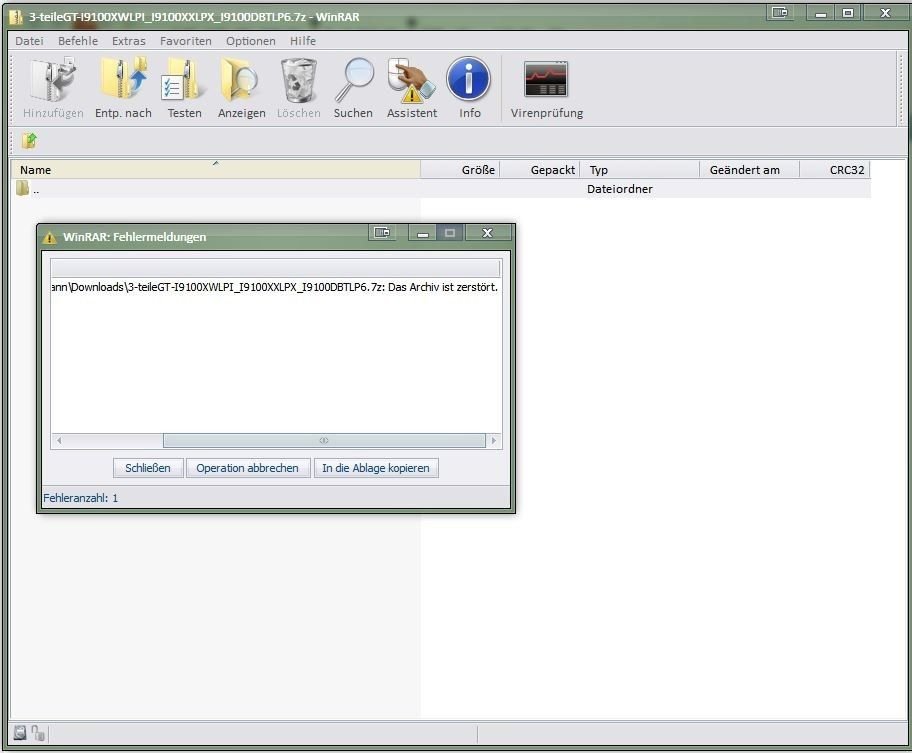Open the Favoriten menu
This screenshot has height=753, width=912.
coord(186,41)
